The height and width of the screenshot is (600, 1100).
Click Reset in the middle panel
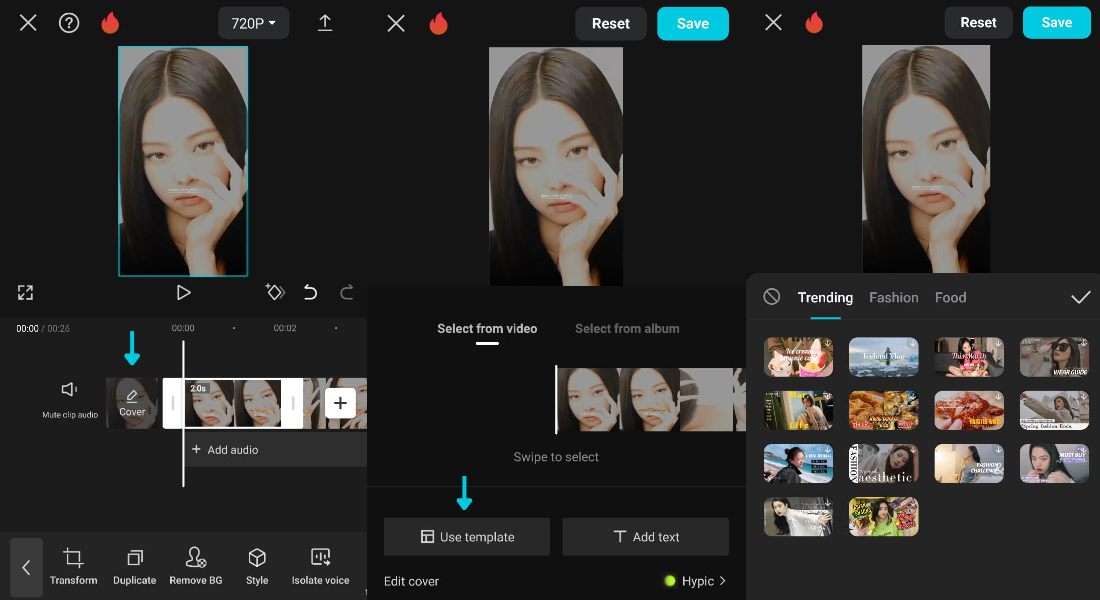point(610,24)
